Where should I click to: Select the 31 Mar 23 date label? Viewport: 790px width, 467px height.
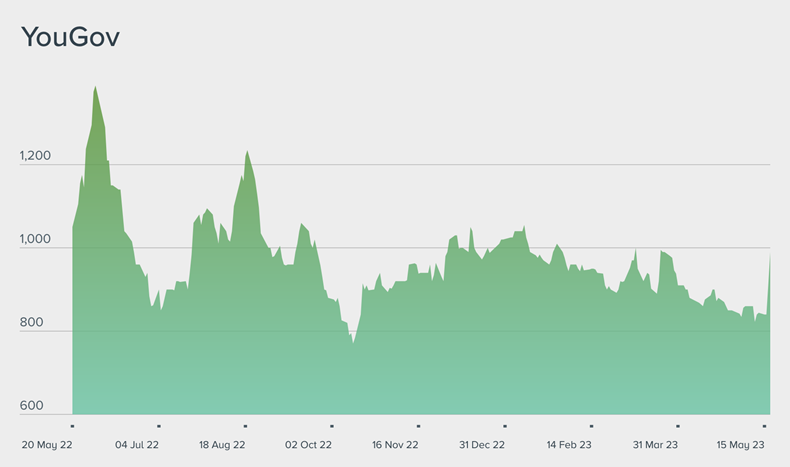coord(655,445)
